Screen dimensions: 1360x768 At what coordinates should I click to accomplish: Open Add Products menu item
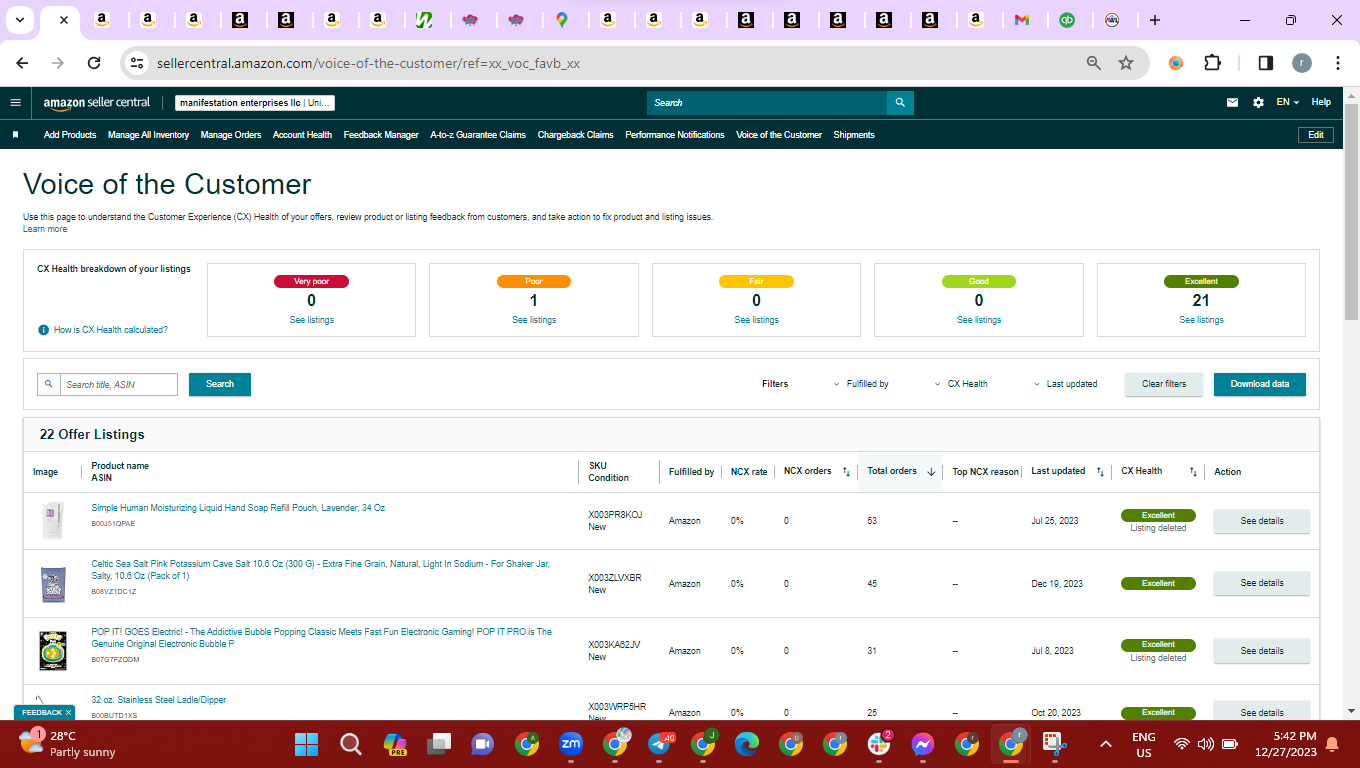click(x=70, y=135)
